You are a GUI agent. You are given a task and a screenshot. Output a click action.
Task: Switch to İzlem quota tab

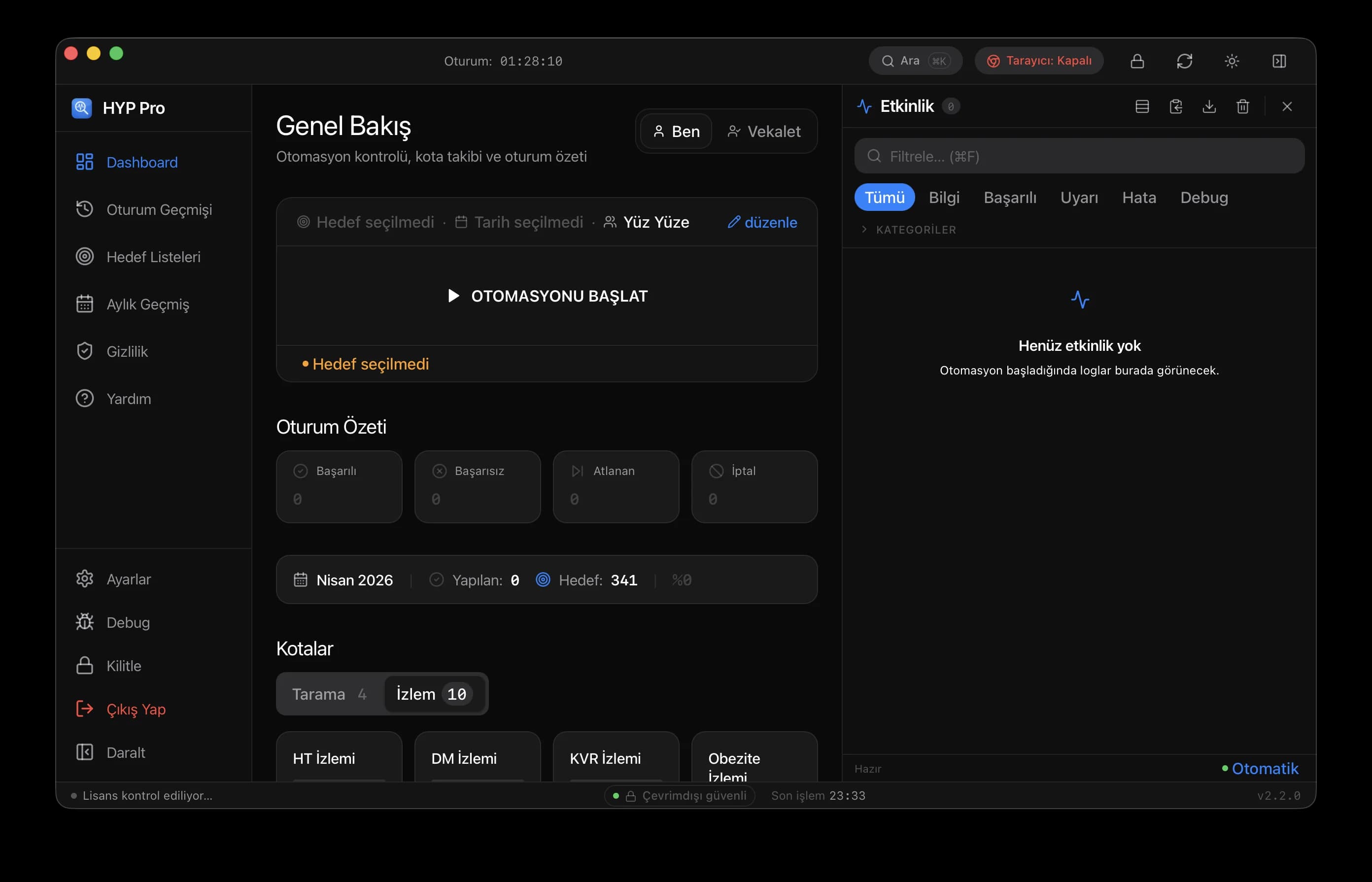tap(434, 694)
